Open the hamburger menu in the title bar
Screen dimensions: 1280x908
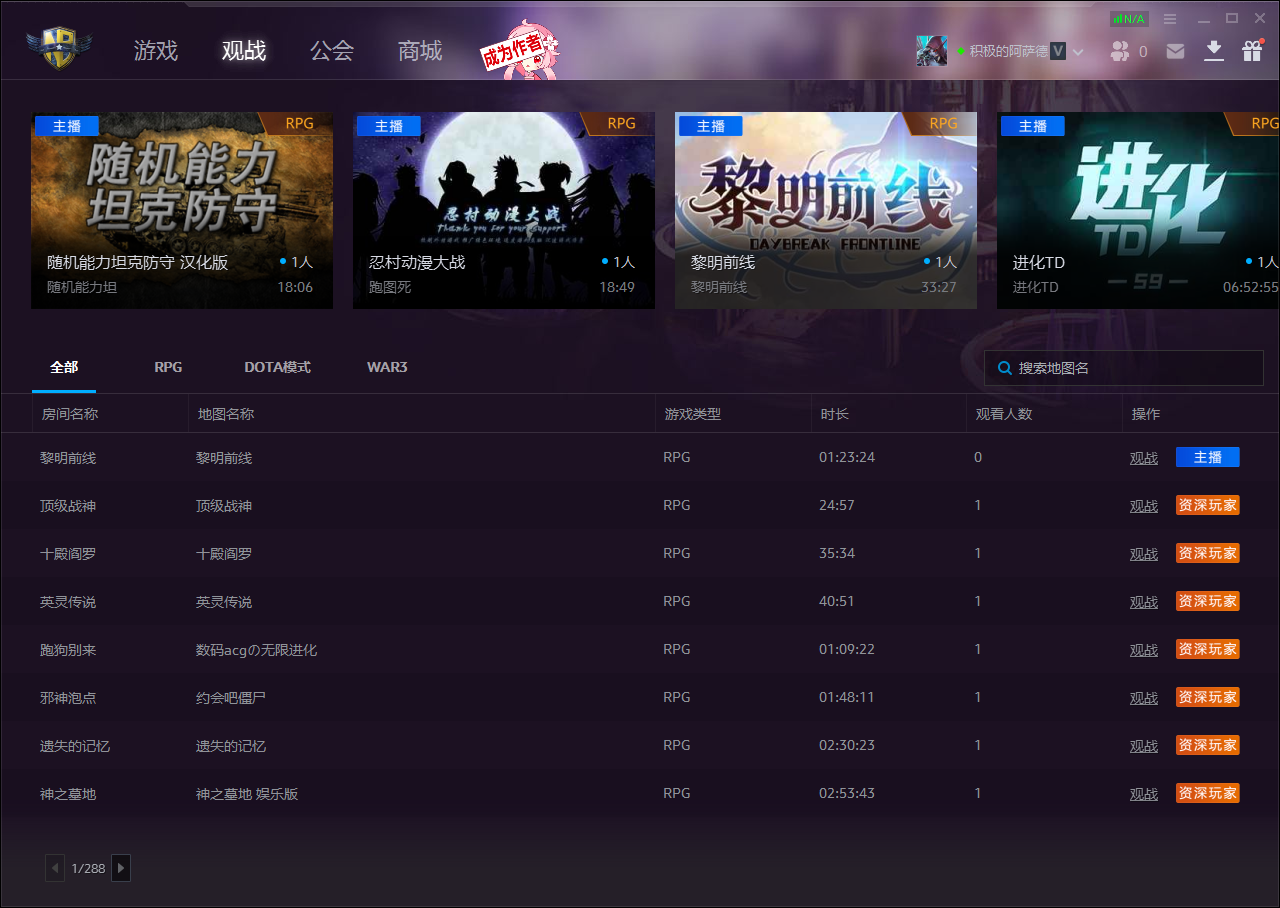pyautogui.click(x=1170, y=17)
